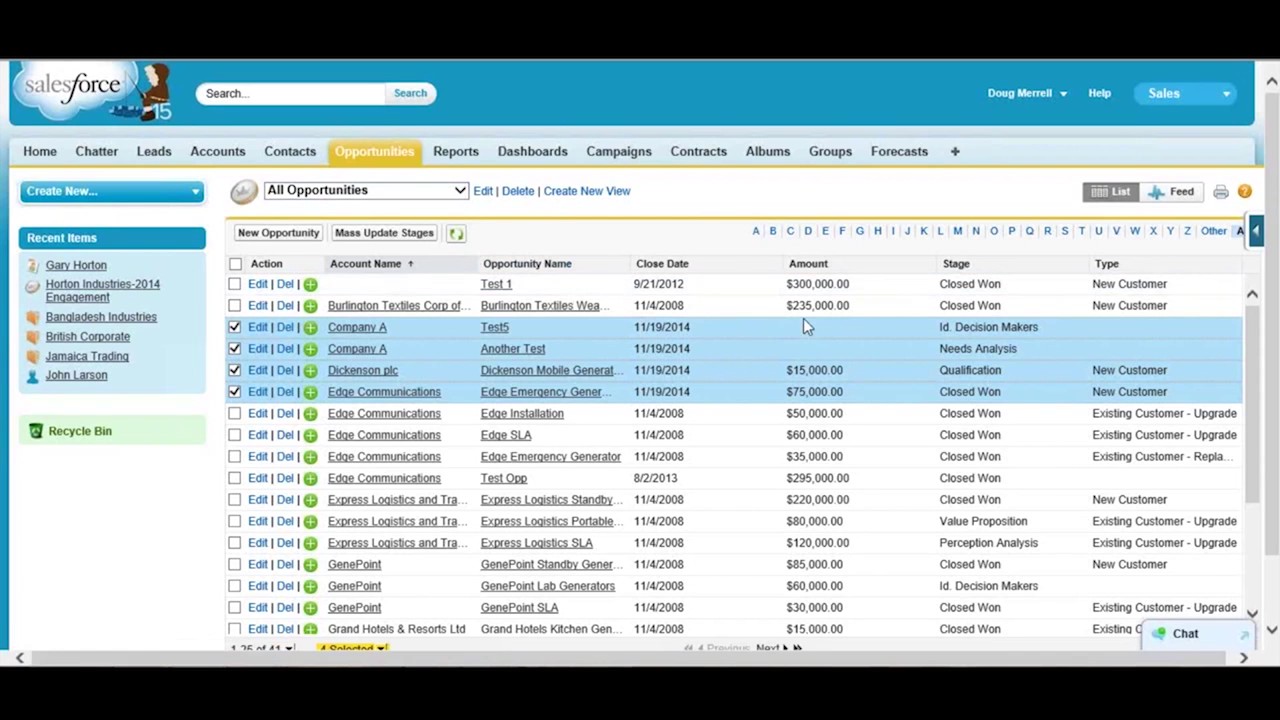Switch to the Accounts tab
Image resolution: width=1280 pixels, height=720 pixels.
pos(218,151)
